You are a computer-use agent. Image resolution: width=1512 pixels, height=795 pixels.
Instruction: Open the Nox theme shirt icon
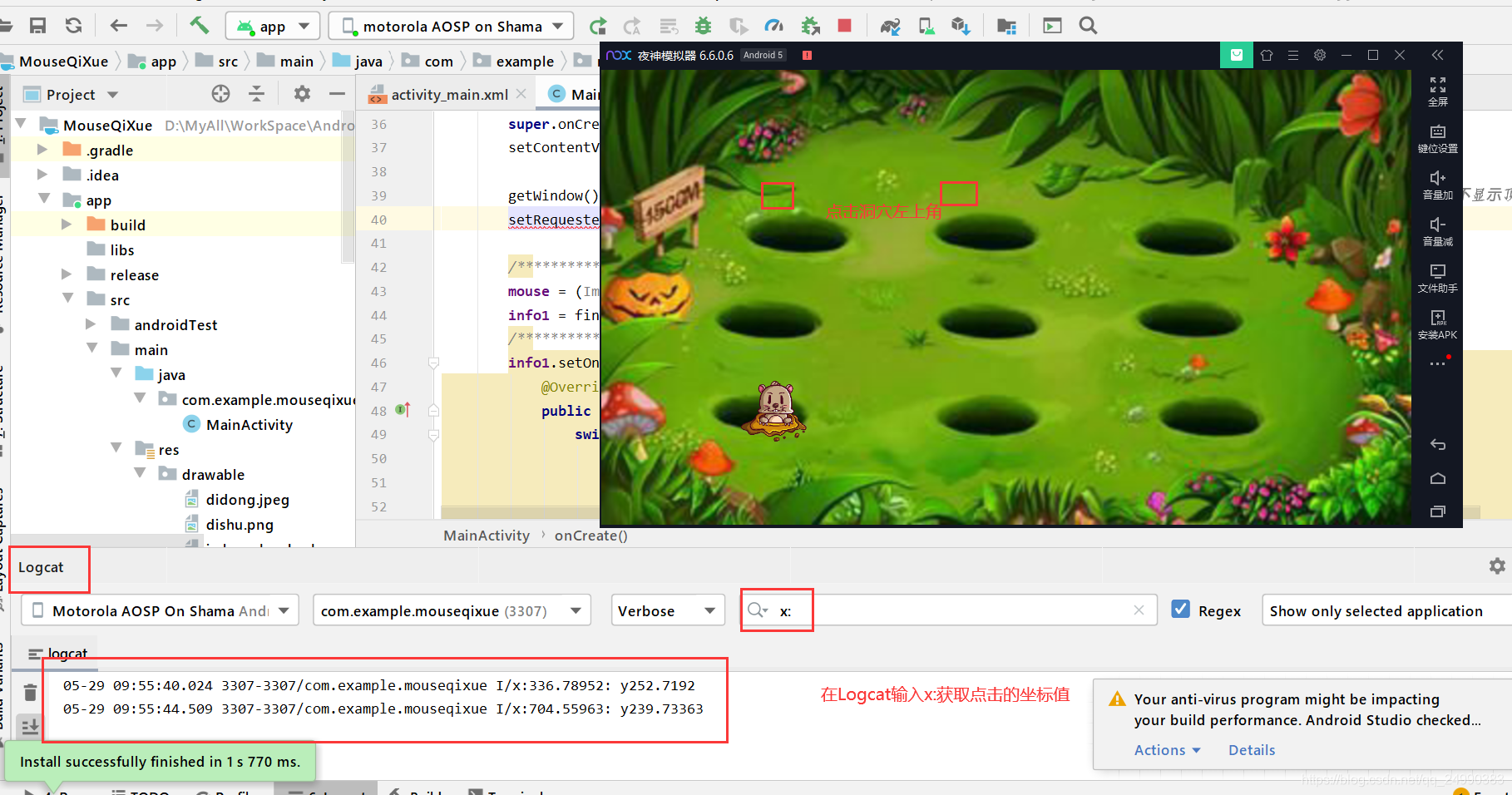point(1267,55)
